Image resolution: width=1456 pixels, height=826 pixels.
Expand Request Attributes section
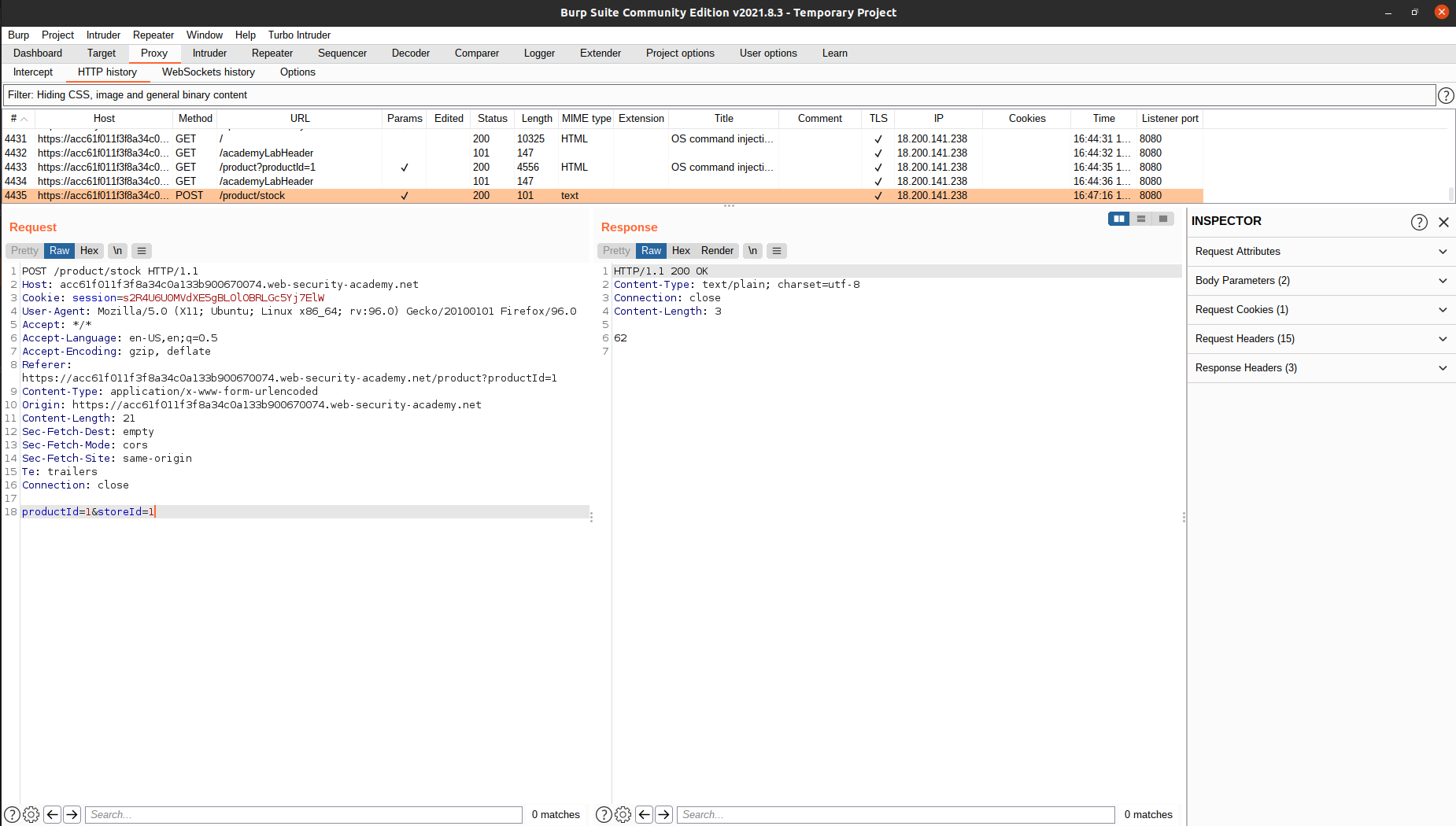tap(1321, 252)
